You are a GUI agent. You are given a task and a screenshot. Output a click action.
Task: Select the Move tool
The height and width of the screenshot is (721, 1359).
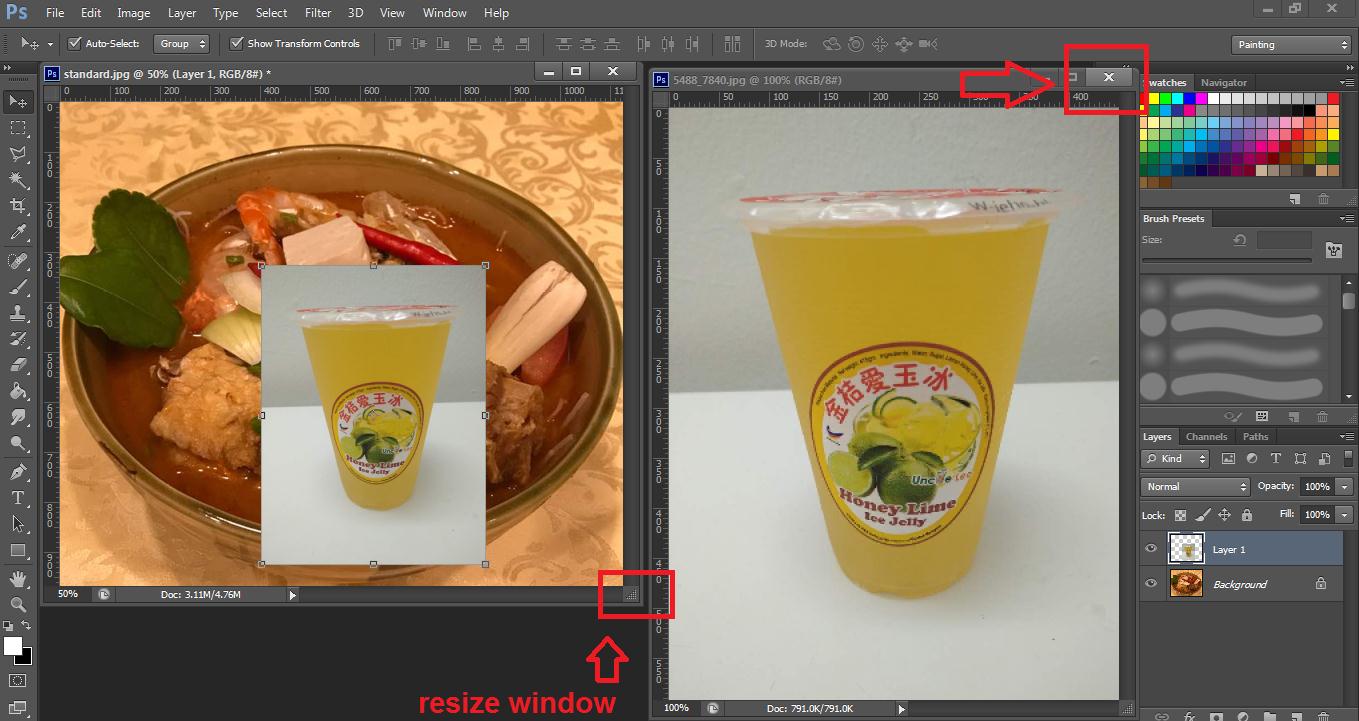tap(18, 101)
